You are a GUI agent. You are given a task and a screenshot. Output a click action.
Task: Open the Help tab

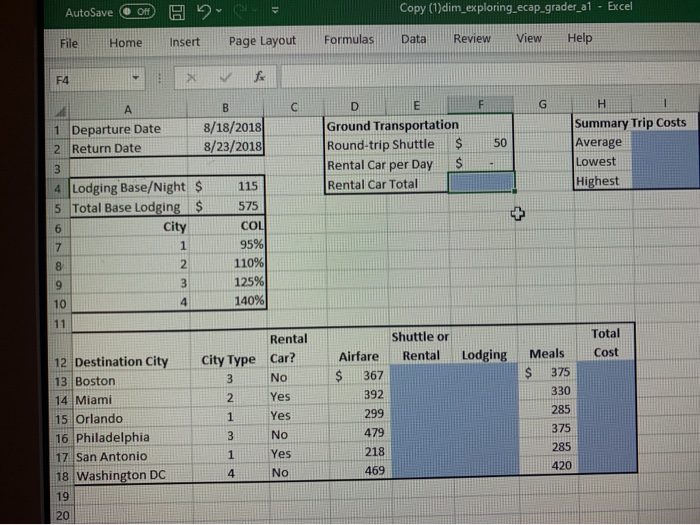tap(580, 38)
